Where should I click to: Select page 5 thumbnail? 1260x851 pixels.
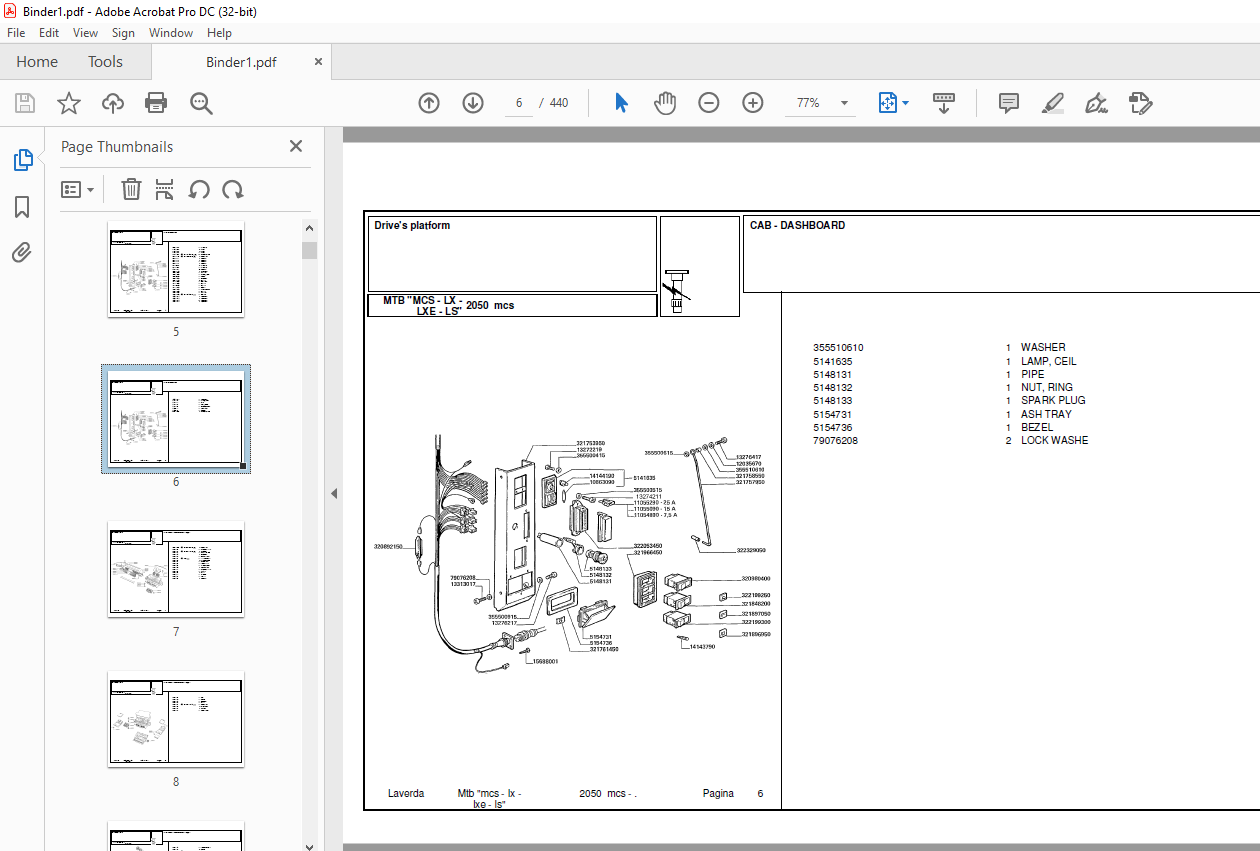click(x=176, y=269)
